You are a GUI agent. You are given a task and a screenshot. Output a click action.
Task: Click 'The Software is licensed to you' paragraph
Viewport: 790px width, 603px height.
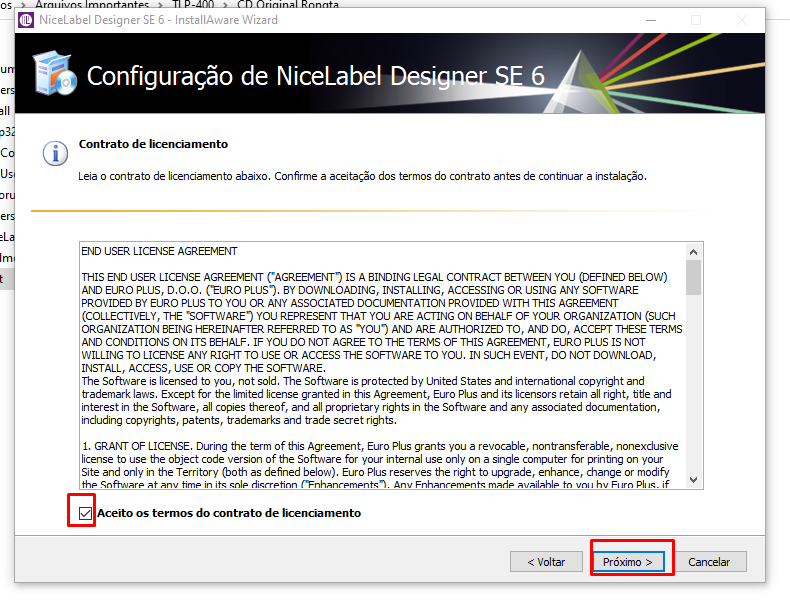click(x=376, y=400)
